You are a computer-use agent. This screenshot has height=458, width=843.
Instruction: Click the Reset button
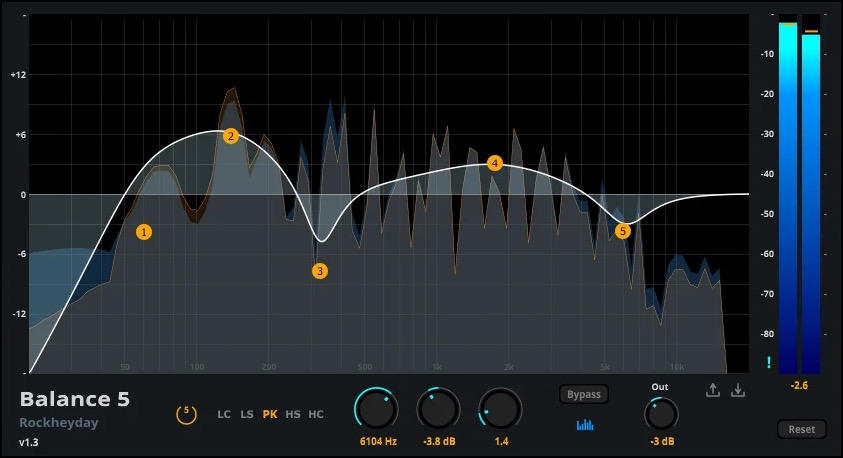click(x=802, y=429)
